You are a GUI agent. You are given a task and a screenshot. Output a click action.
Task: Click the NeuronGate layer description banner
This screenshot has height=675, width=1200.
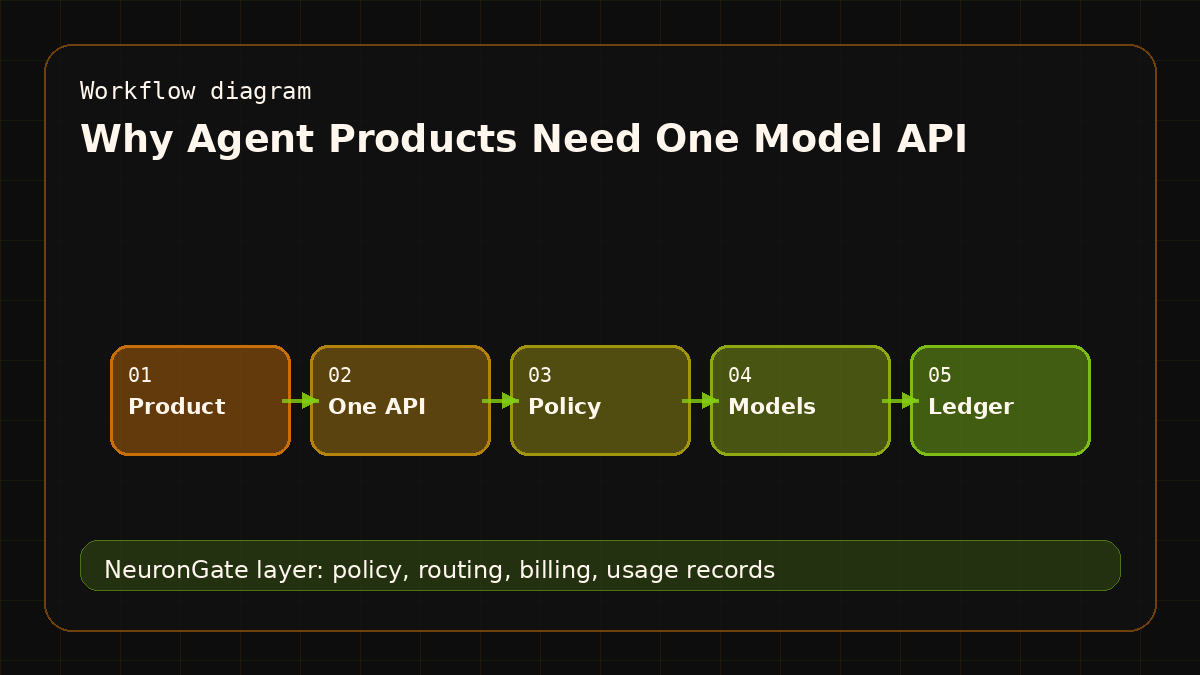point(600,565)
